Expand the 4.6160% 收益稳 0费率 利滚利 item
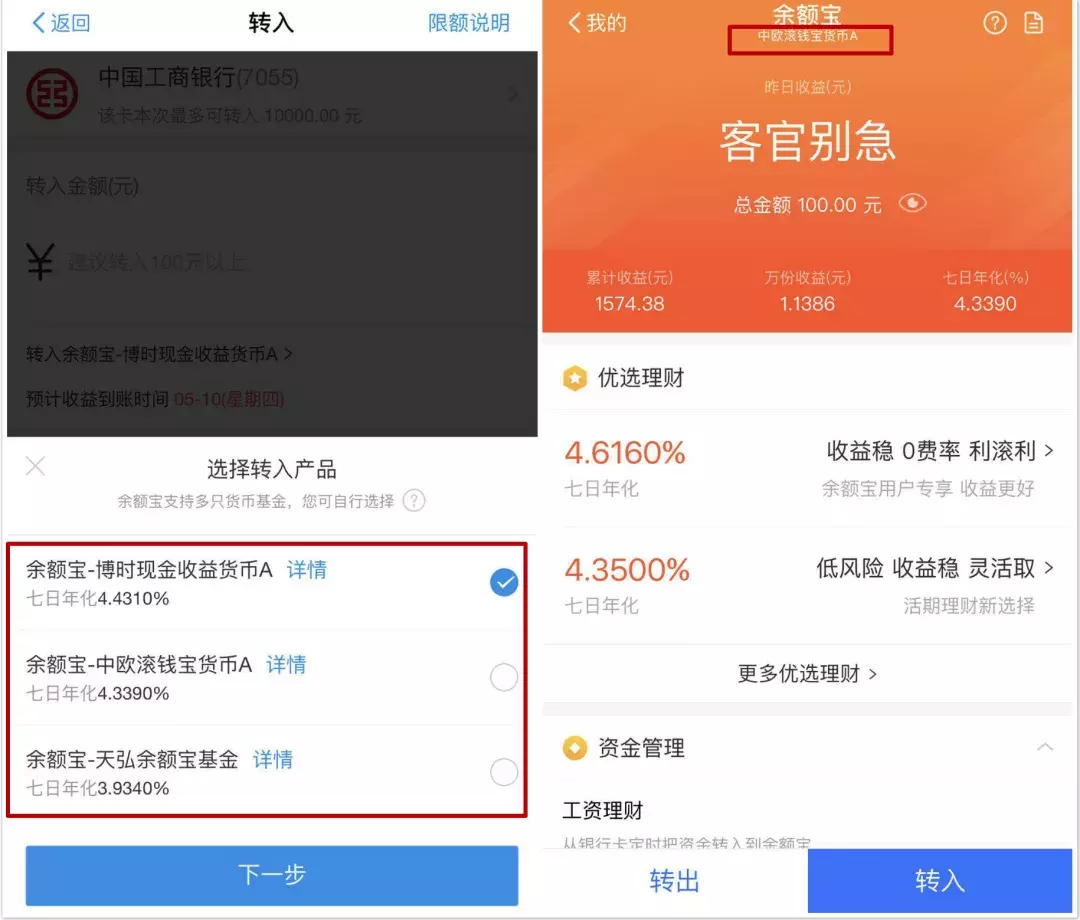Image resolution: width=1080 pixels, height=920 pixels. click(x=807, y=468)
